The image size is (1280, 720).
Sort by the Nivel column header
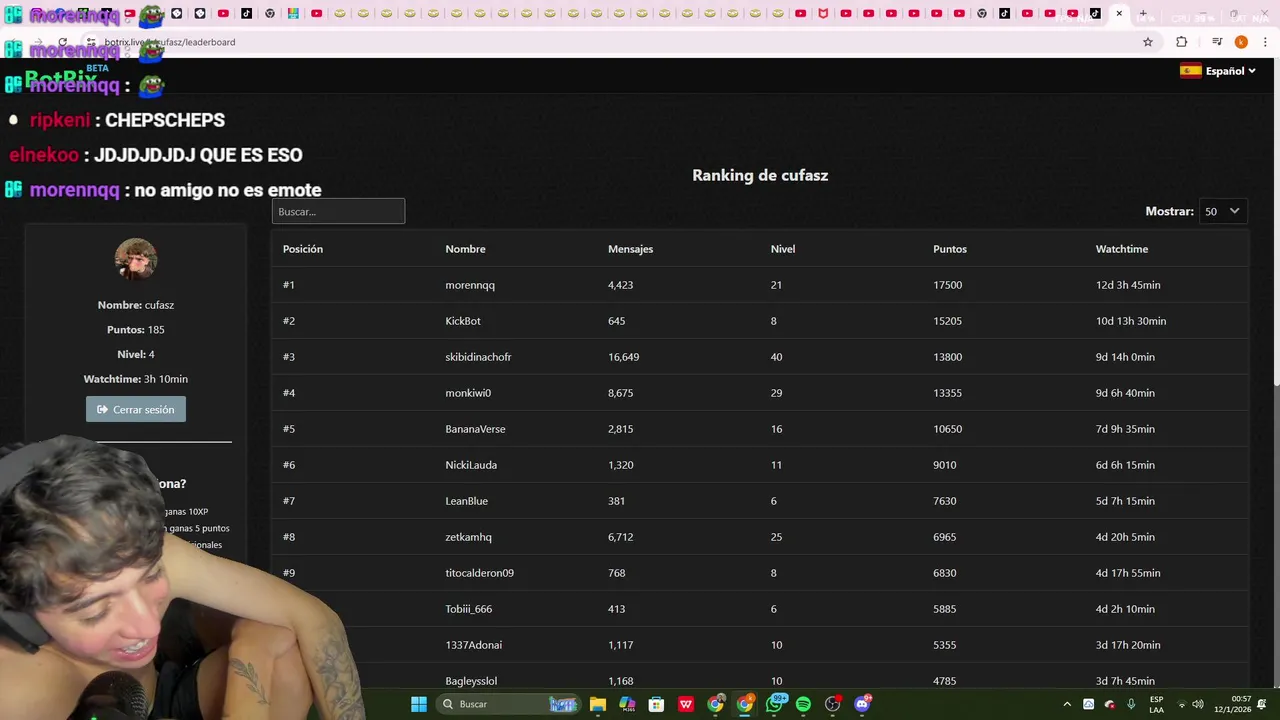pos(783,249)
